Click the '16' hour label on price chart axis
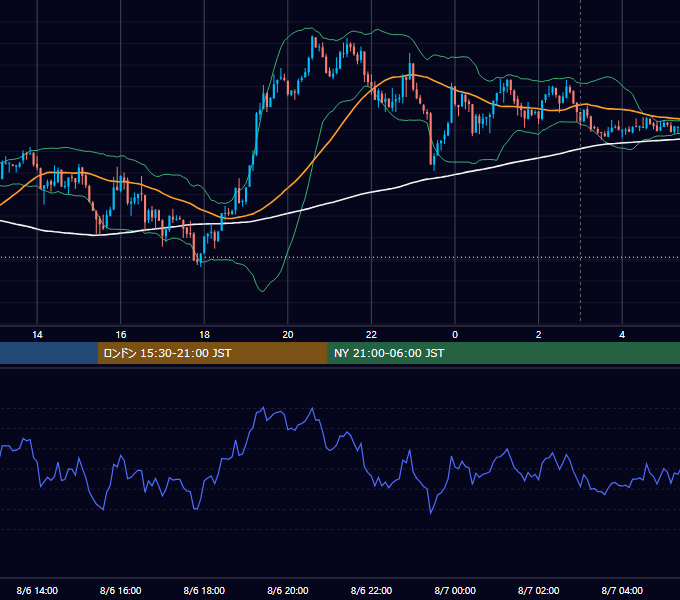680x600 pixels. click(x=121, y=335)
